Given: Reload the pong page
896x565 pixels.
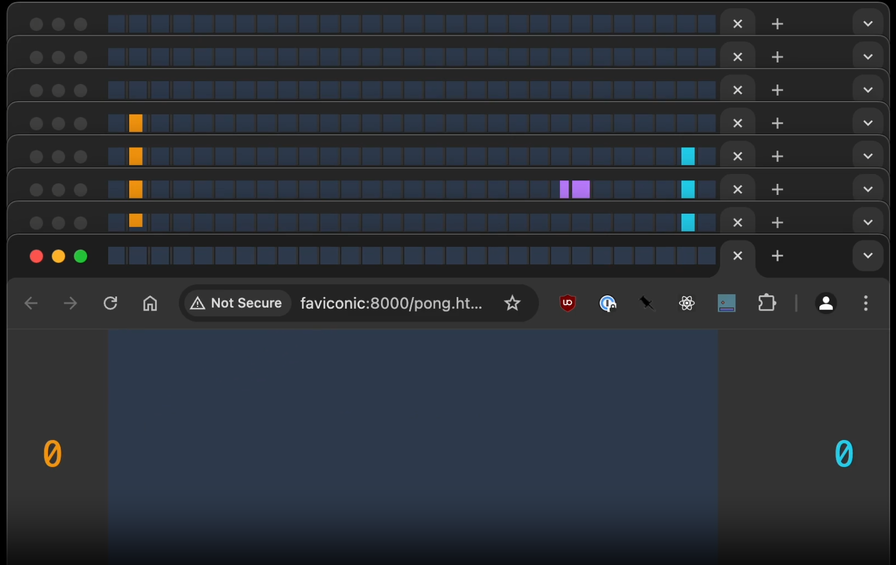Looking at the screenshot, I should pos(110,303).
